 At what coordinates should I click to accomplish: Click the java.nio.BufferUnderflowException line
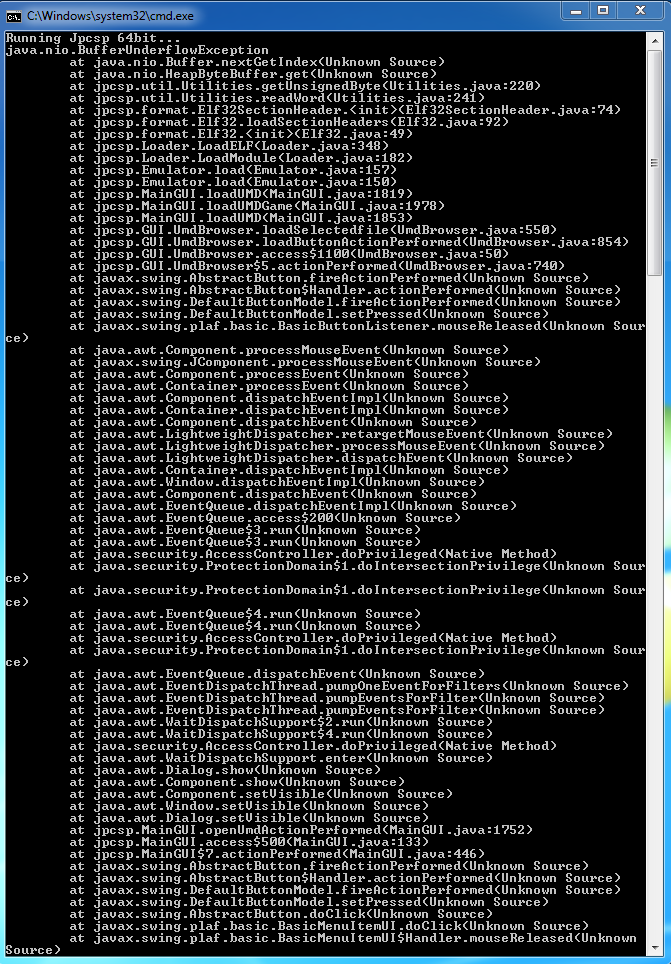pyautogui.click(x=137, y=50)
